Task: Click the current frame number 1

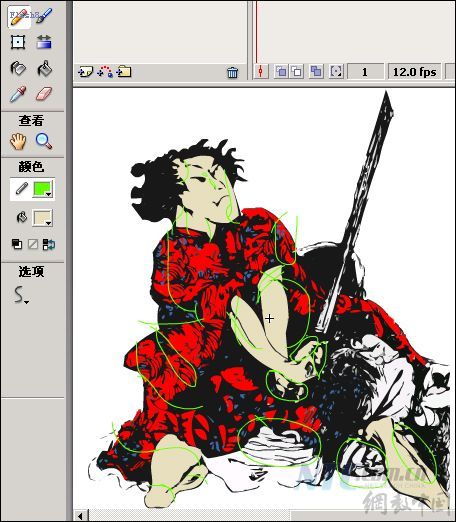Action: 365,72
